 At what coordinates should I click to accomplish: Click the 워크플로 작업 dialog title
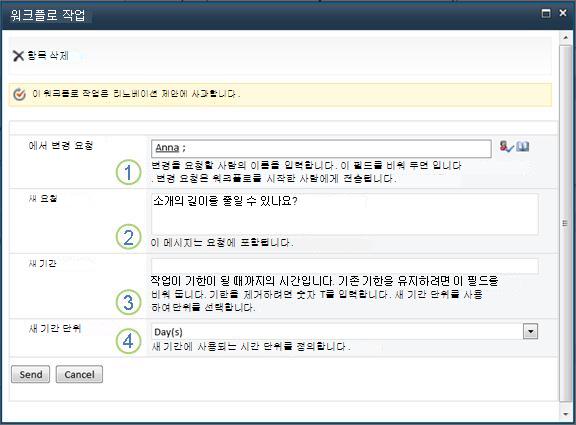click(x=48, y=15)
